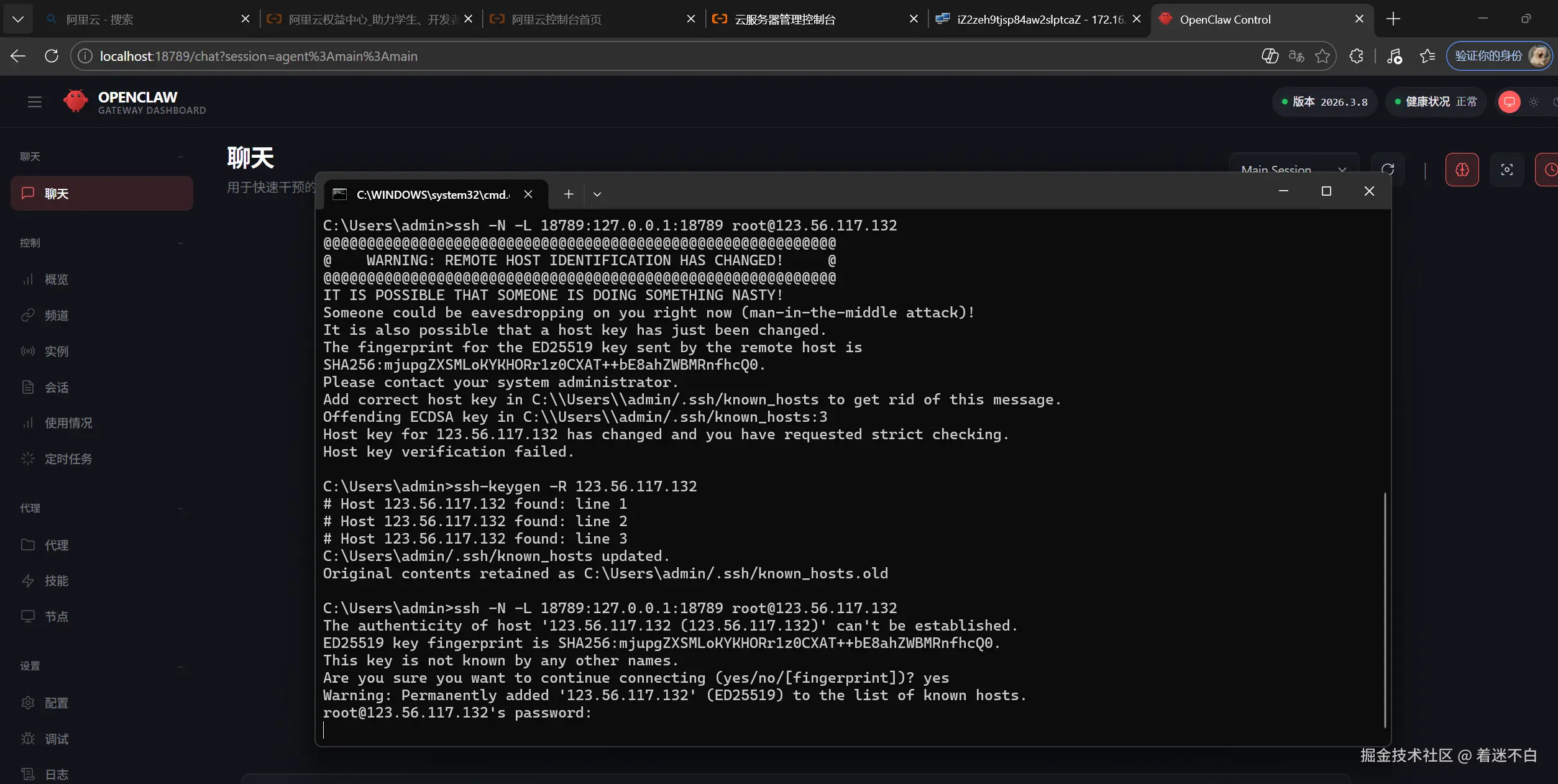
Task: Open the 调试 debug sidebar item
Action: 56,739
